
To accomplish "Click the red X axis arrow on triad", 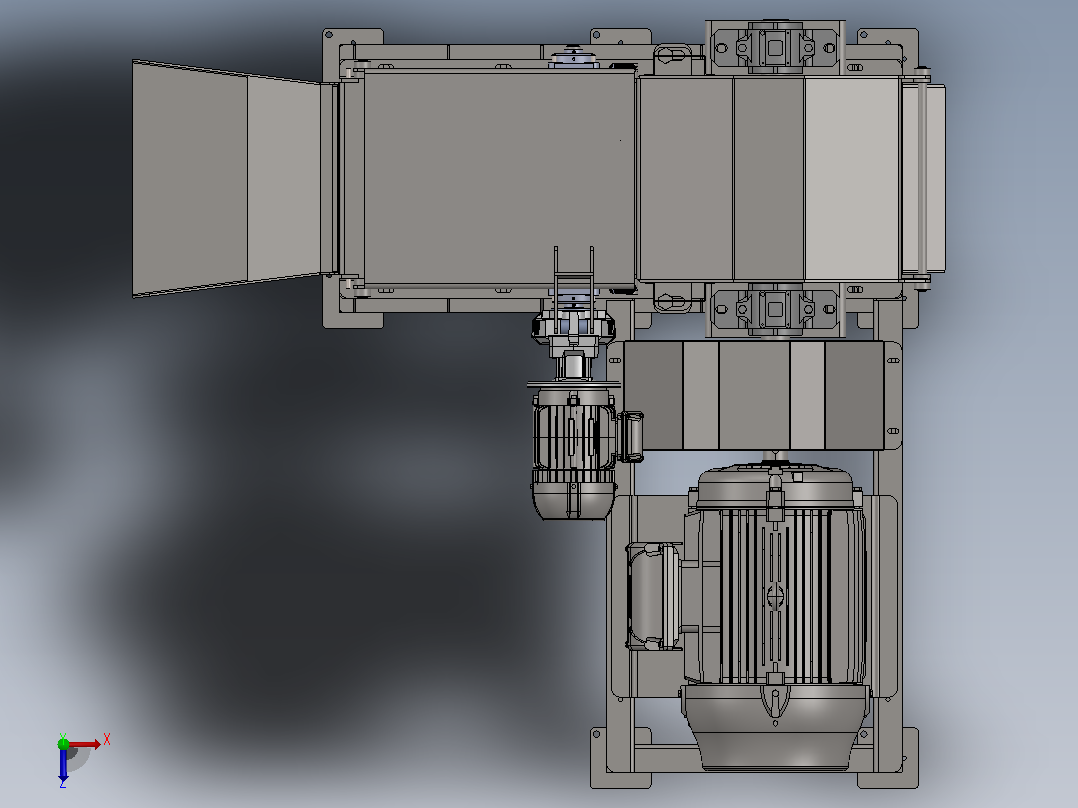I will [85, 744].
